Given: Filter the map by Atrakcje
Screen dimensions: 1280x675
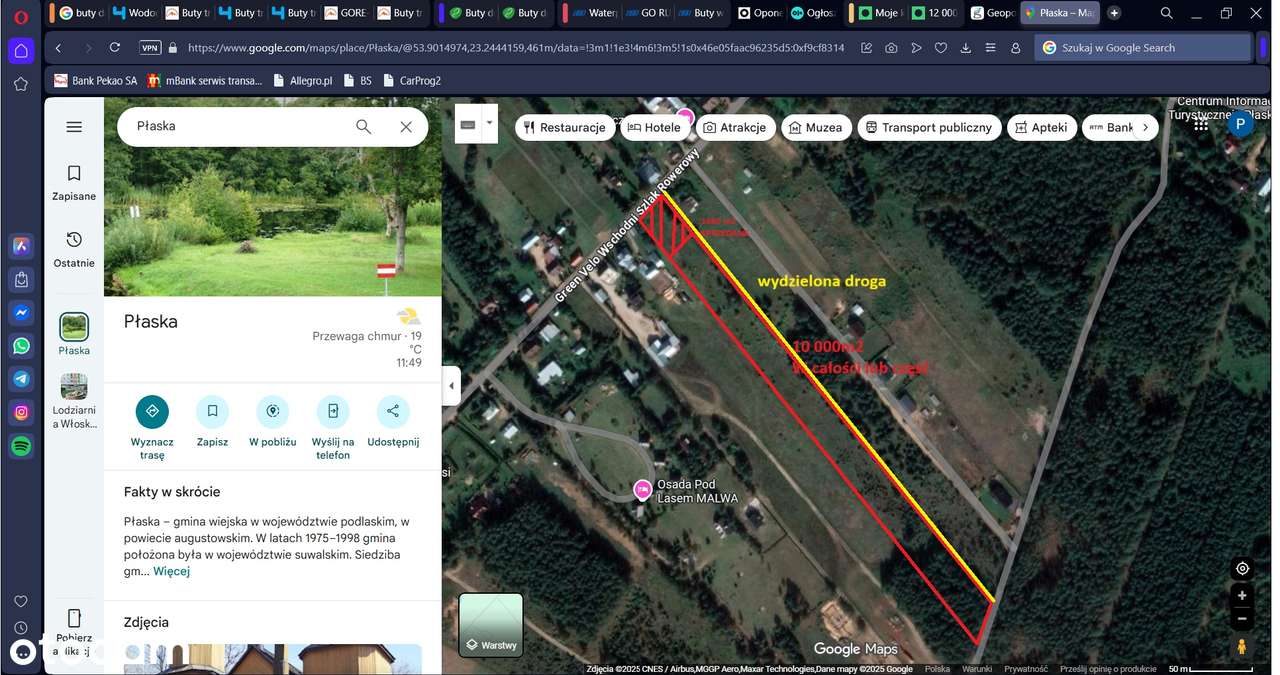Looking at the screenshot, I should 735,127.
